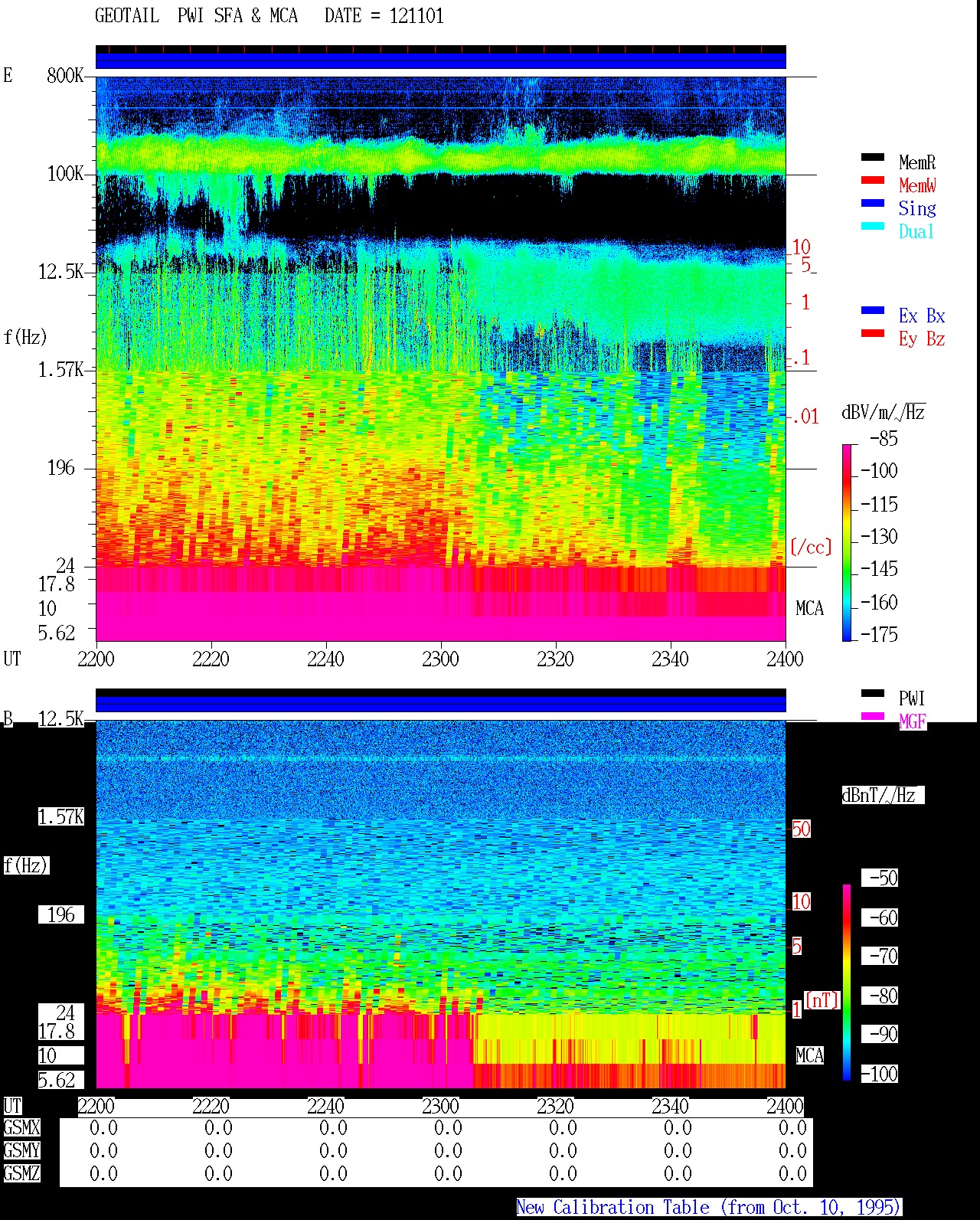980x1220 pixels.
Task: Click the red [nT] unit label
Action: (x=822, y=1000)
